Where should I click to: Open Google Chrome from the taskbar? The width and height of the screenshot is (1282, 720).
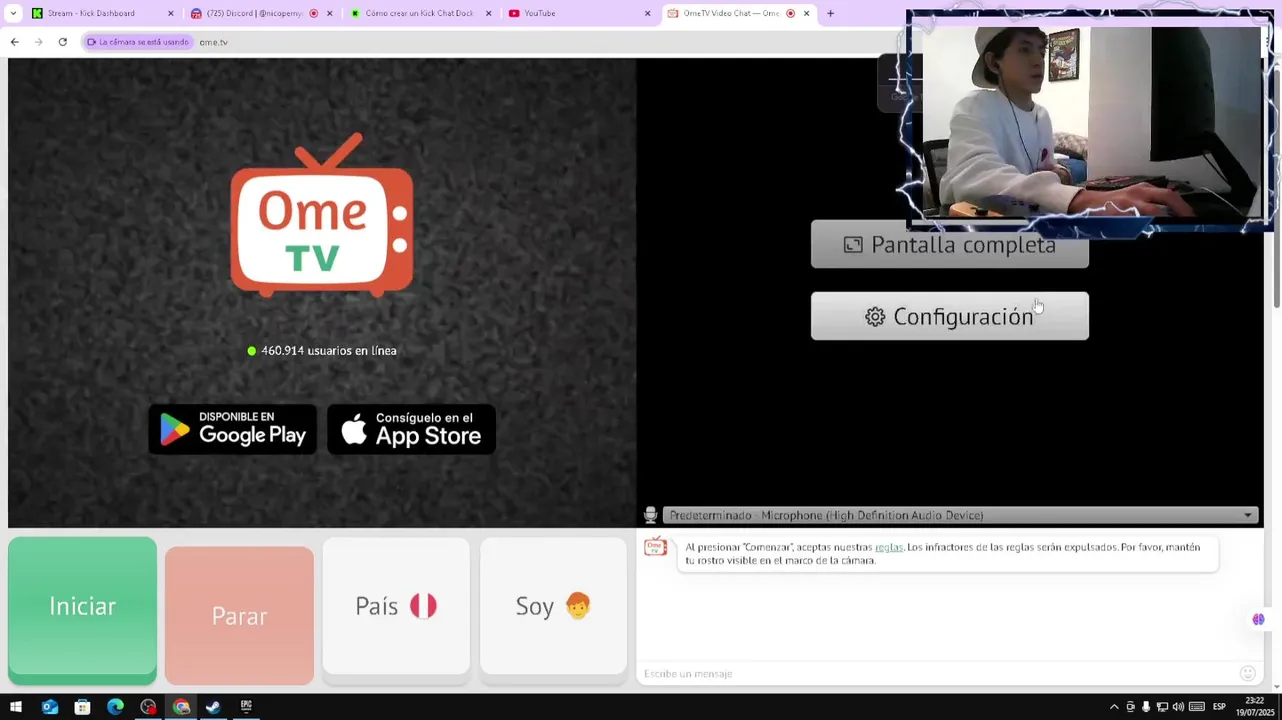point(181,707)
